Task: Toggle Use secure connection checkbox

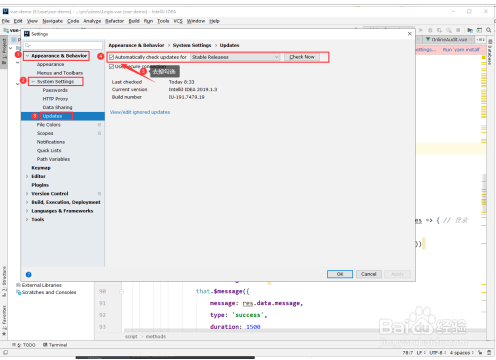Action: pyautogui.click(x=112, y=66)
